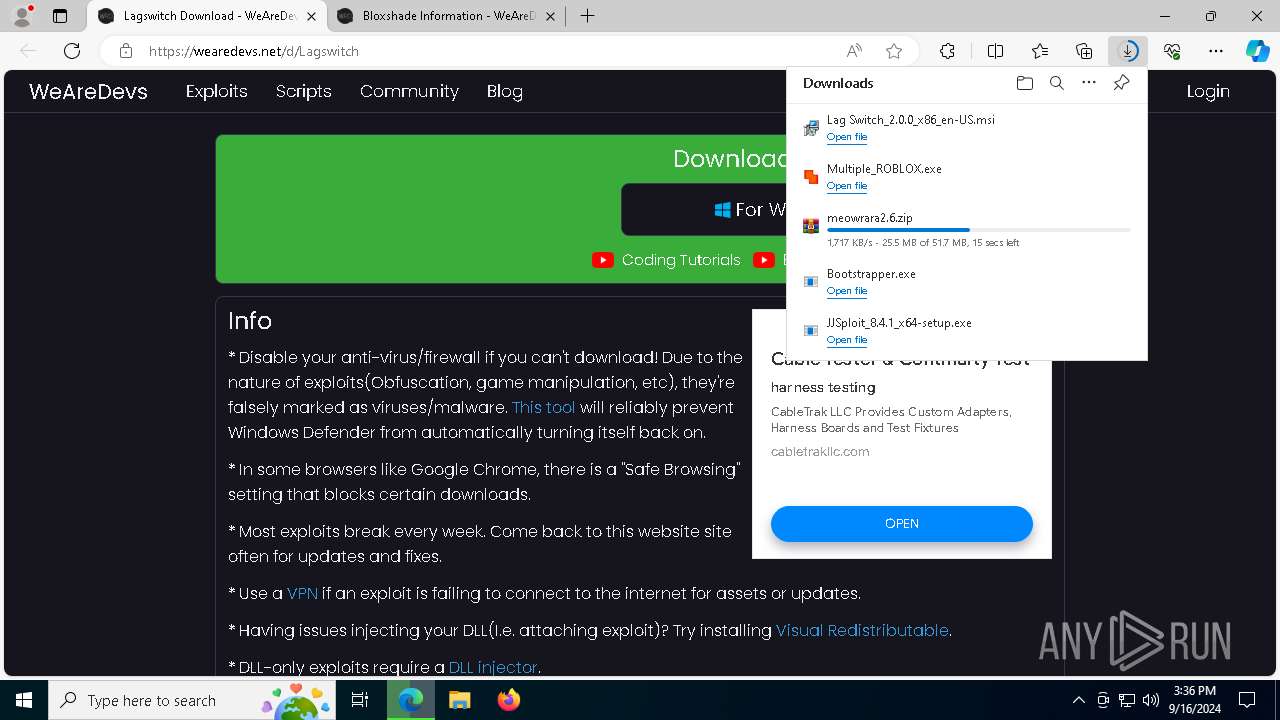This screenshot has width=1280, height=720.
Task: Open the Community menu
Action: click(x=409, y=91)
